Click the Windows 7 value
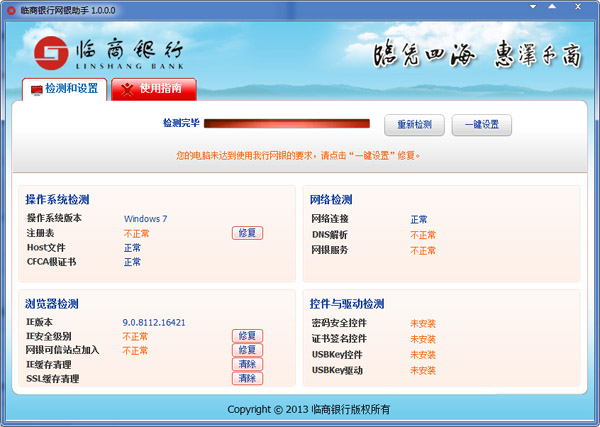The height and width of the screenshot is (427, 600). click(x=145, y=219)
